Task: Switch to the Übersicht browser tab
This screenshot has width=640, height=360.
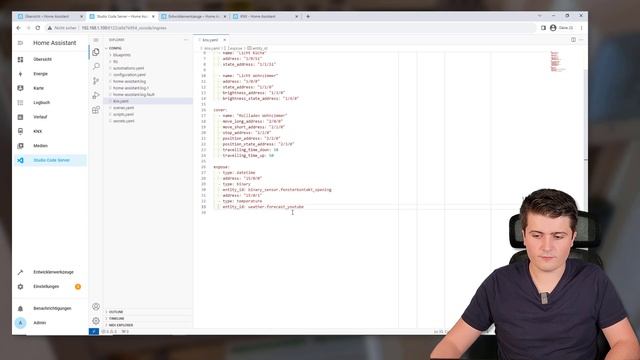Action: (49, 16)
